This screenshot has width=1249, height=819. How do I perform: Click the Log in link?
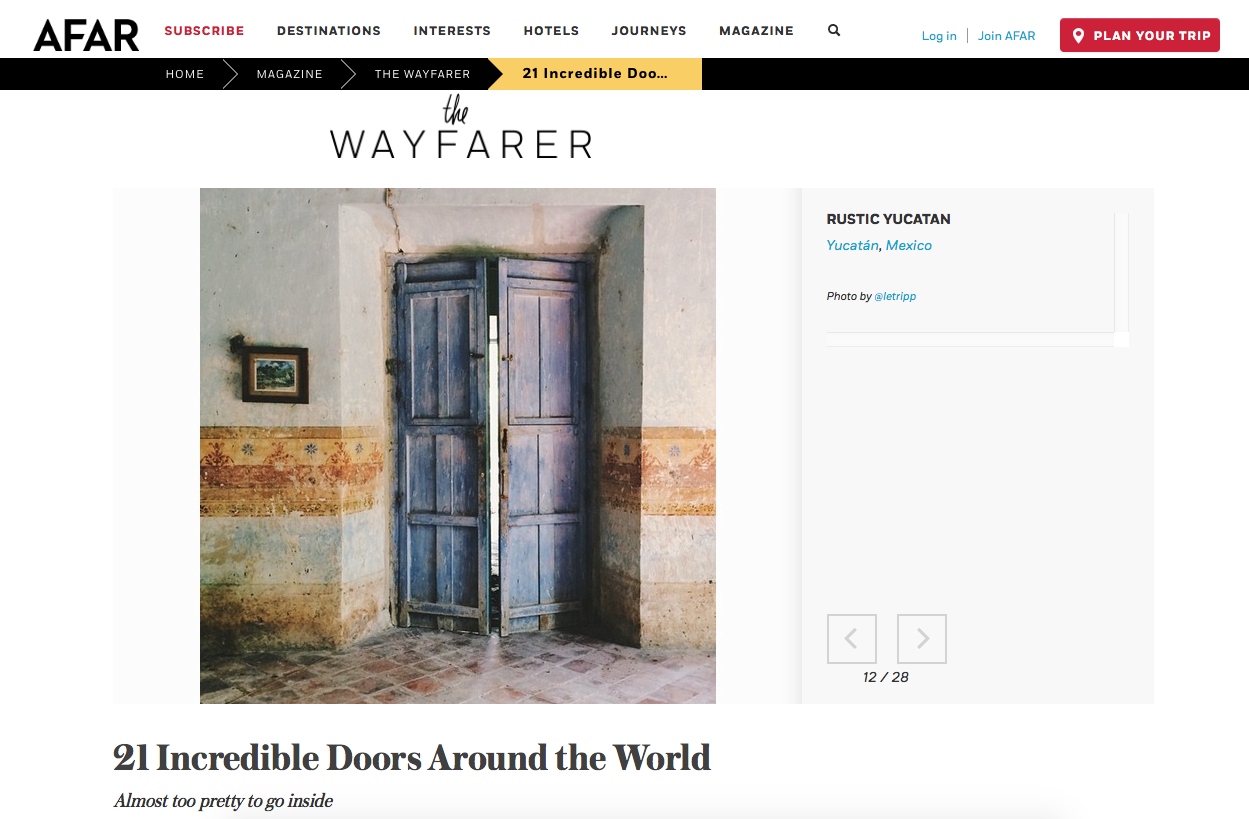click(x=939, y=36)
